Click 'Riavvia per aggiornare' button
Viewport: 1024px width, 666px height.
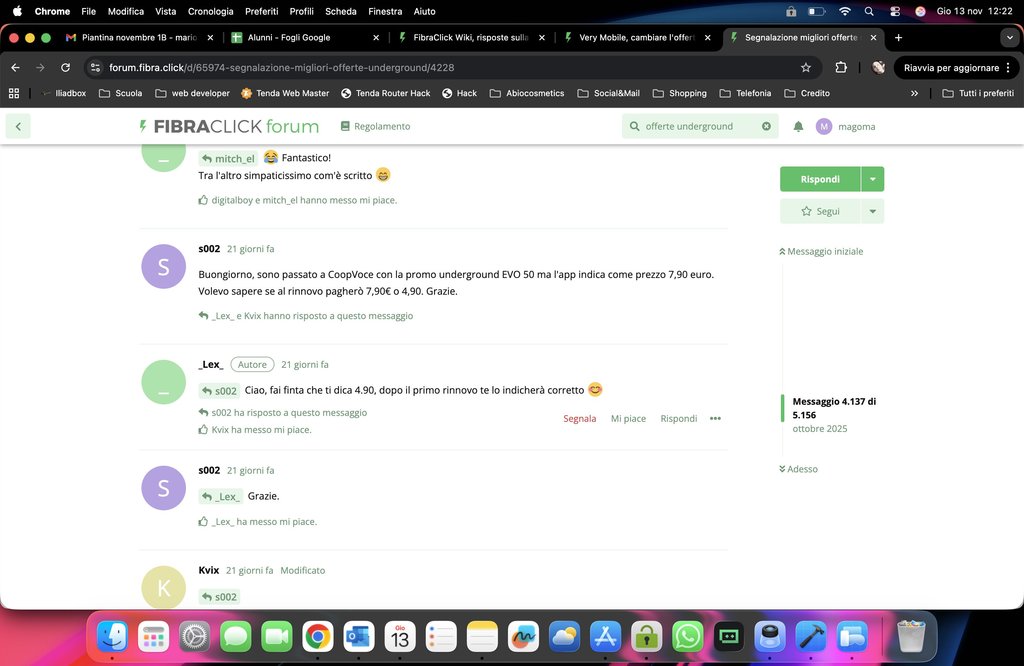(955, 67)
